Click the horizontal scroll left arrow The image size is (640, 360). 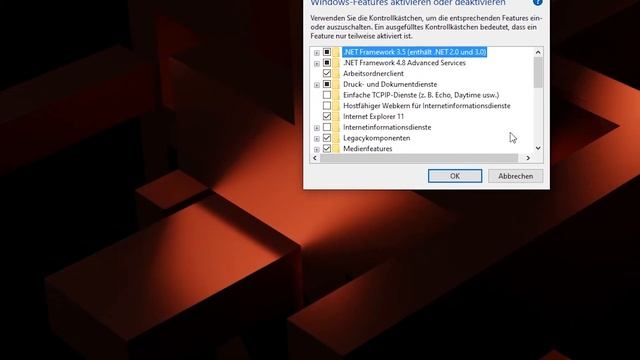(x=315, y=158)
